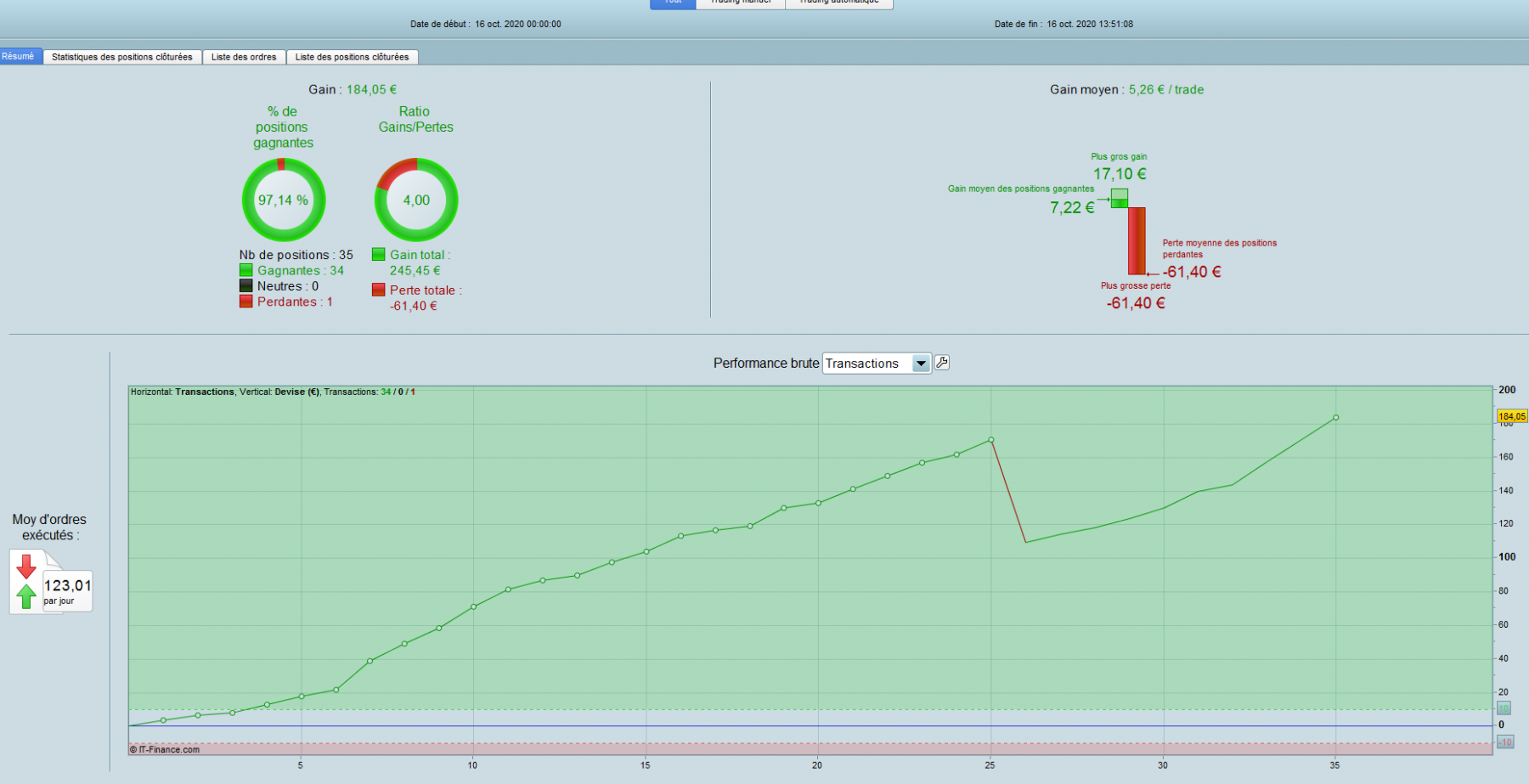Click red square beside Perdantes : 1
Image resolution: width=1529 pixels, height=784 pixels.
(x=245, y=302)
